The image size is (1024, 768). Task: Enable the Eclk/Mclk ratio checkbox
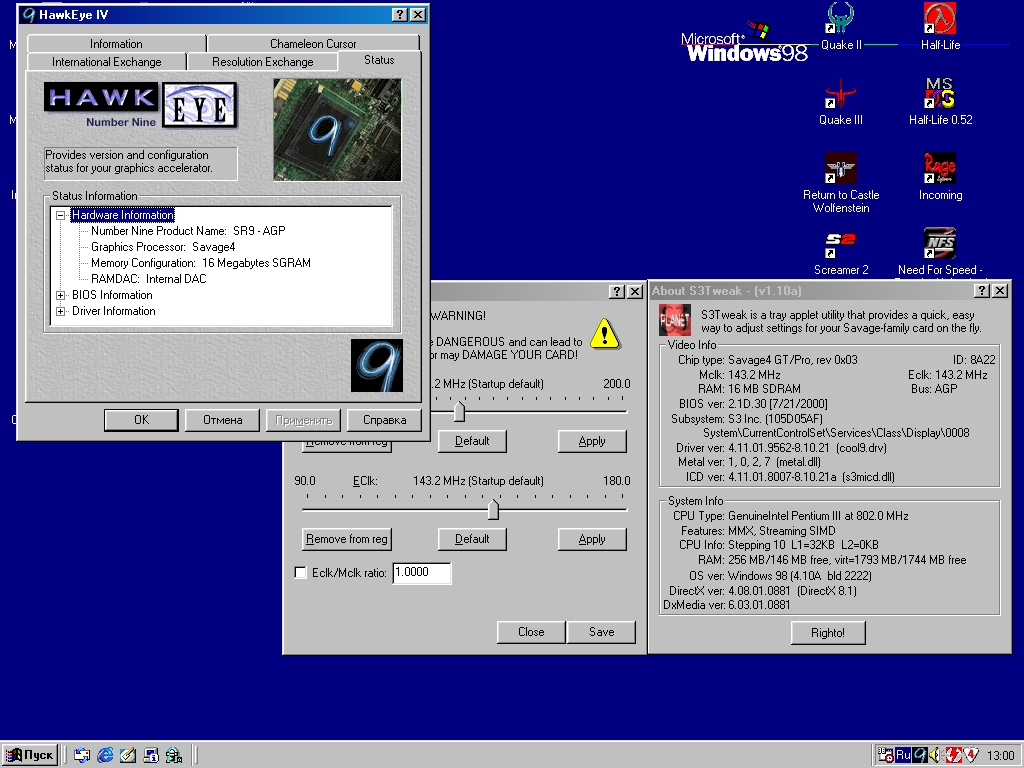(301, 573)
